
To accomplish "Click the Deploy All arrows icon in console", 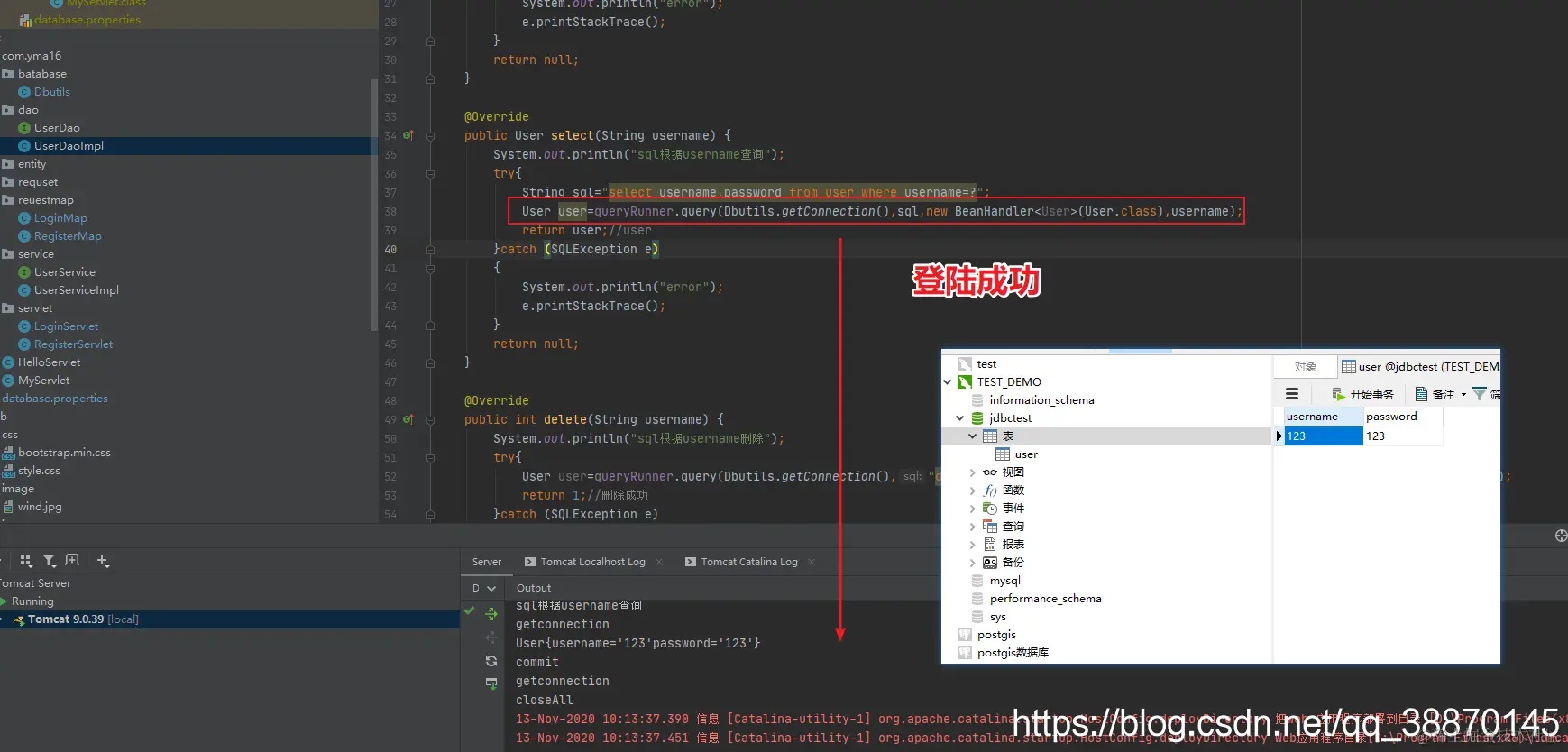I will point(491,614).
